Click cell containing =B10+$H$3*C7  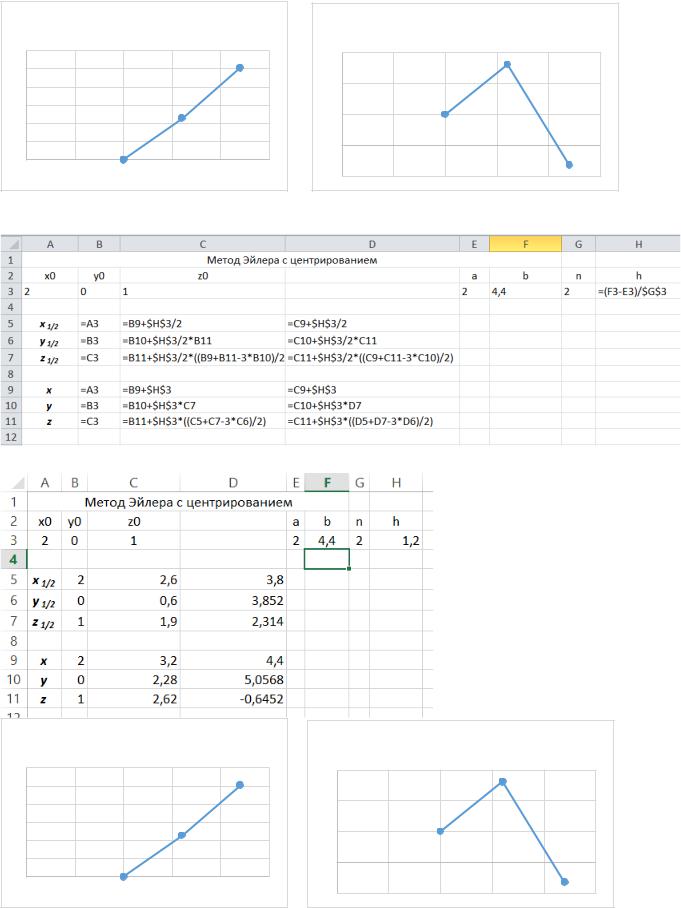click(202, 405)
